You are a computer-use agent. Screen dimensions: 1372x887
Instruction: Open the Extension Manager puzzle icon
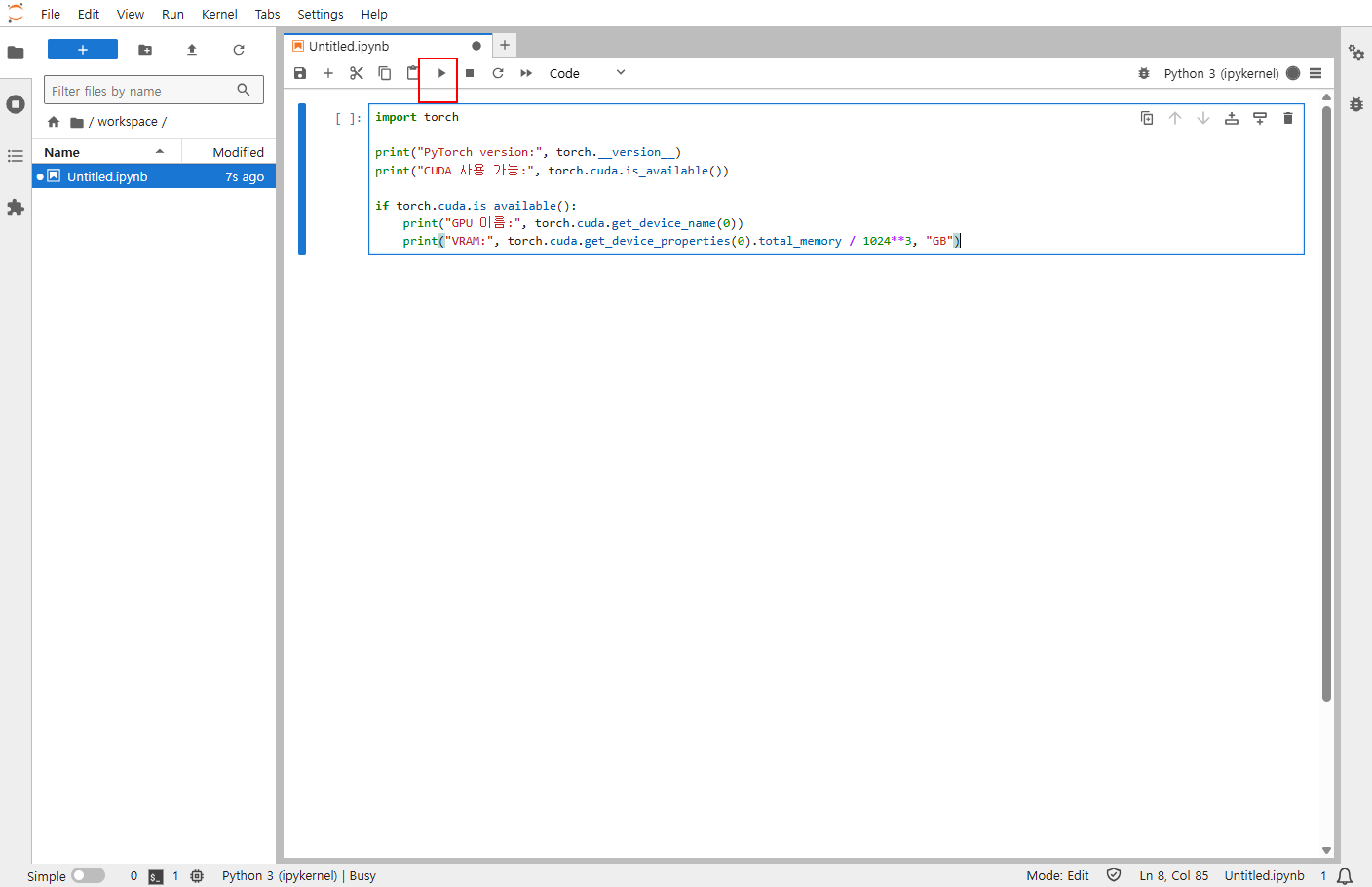click(16, 208)
